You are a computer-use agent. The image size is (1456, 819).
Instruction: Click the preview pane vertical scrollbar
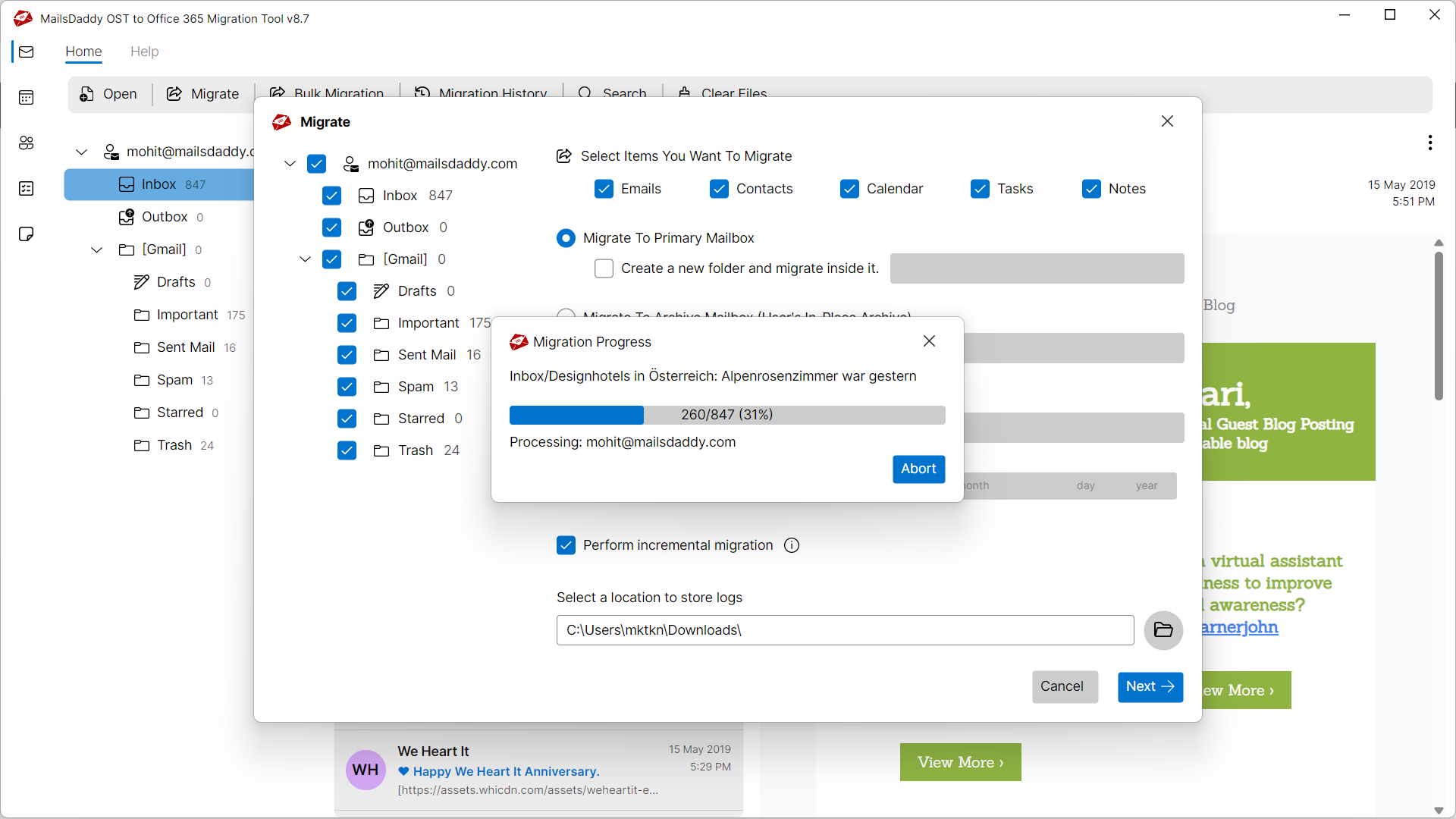[x=1439, y=326]
